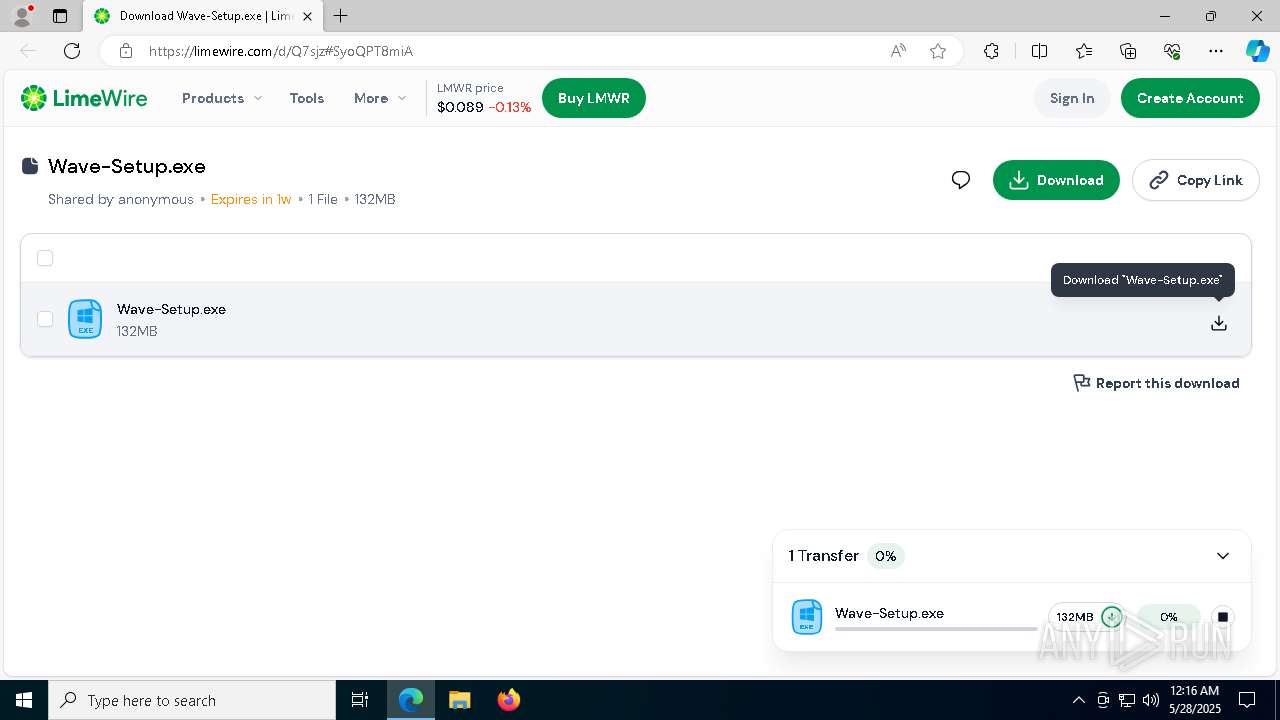This screenshot has width=1280, height=720.
Task: Click the taskbar search box
Action: (x=192, y=700)
